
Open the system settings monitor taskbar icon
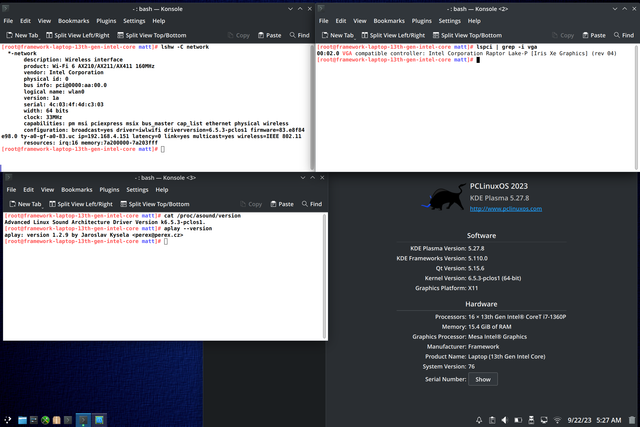tap(34, 420)
